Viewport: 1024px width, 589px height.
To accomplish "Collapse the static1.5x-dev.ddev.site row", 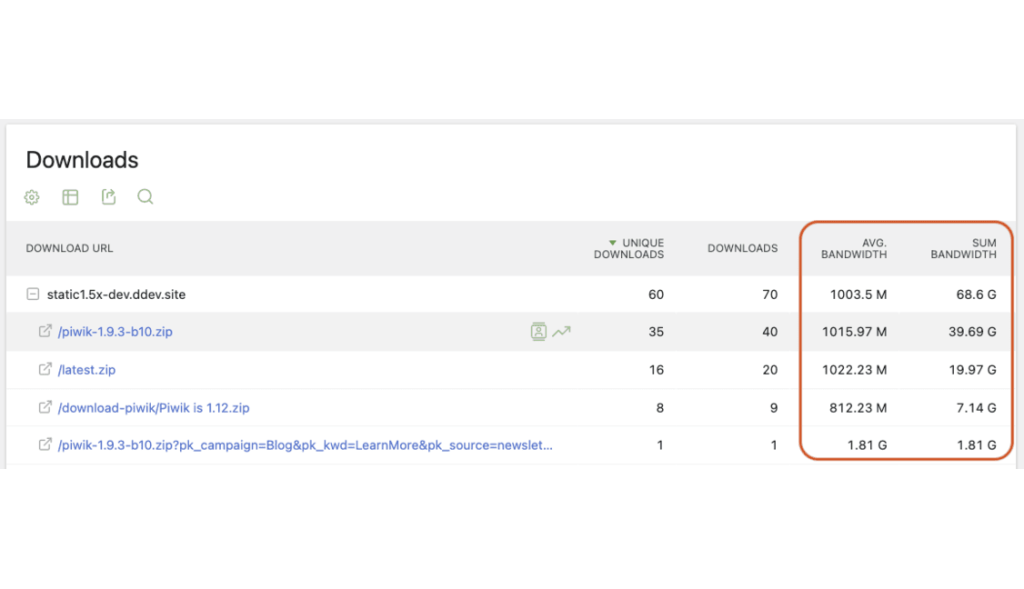I will 33,294.
